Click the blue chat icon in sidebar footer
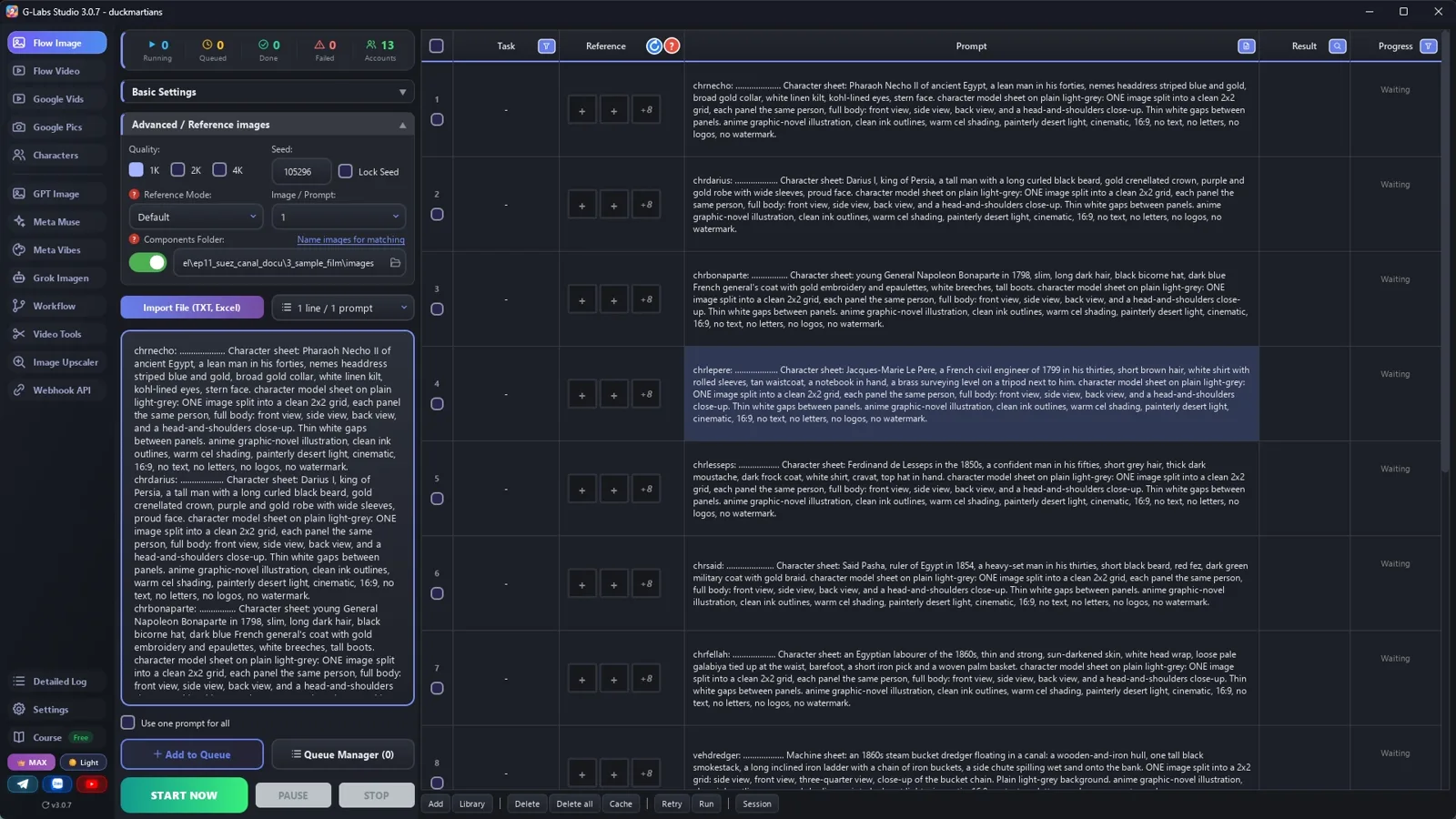 (57, 784)
